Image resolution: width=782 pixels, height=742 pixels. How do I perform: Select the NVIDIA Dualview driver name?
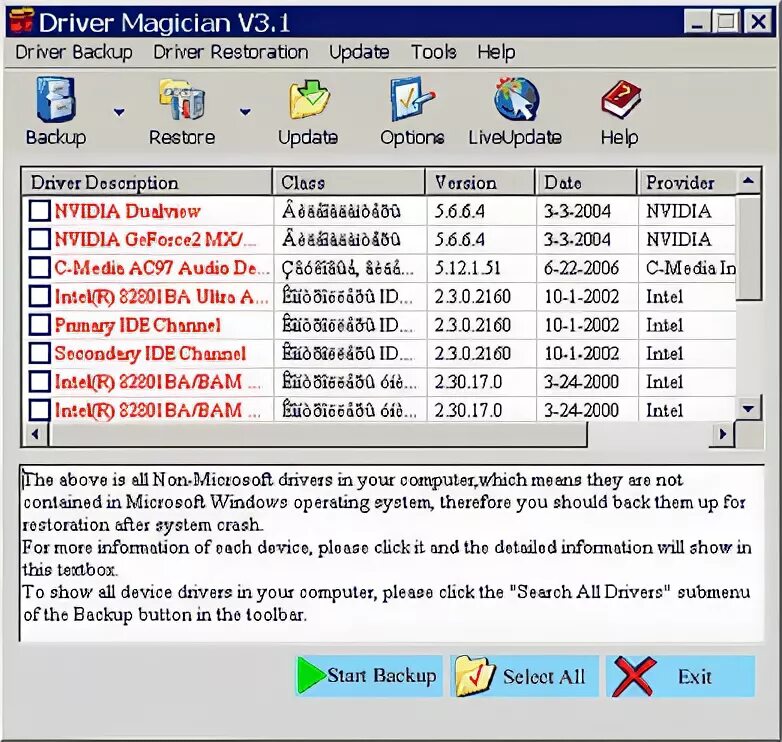[128, 211]
